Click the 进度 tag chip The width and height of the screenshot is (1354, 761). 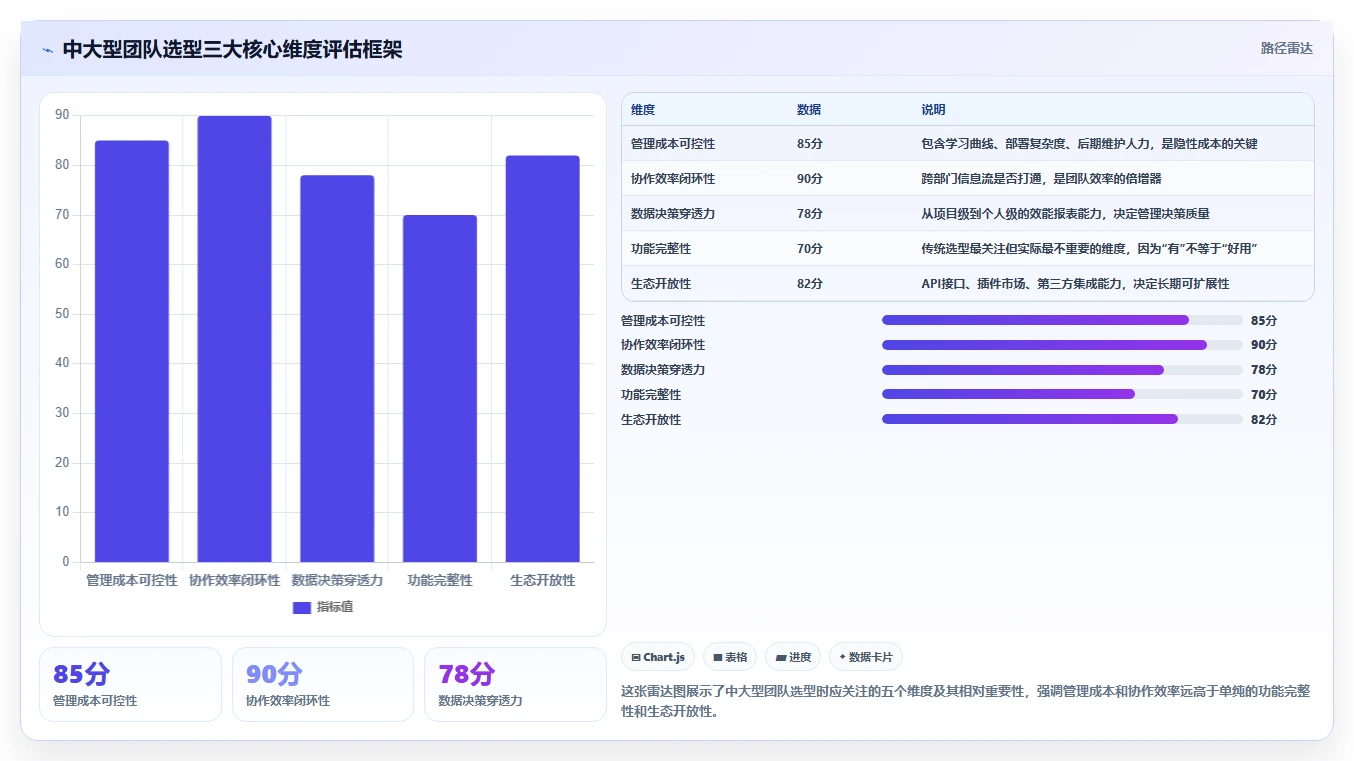(793, 657)
